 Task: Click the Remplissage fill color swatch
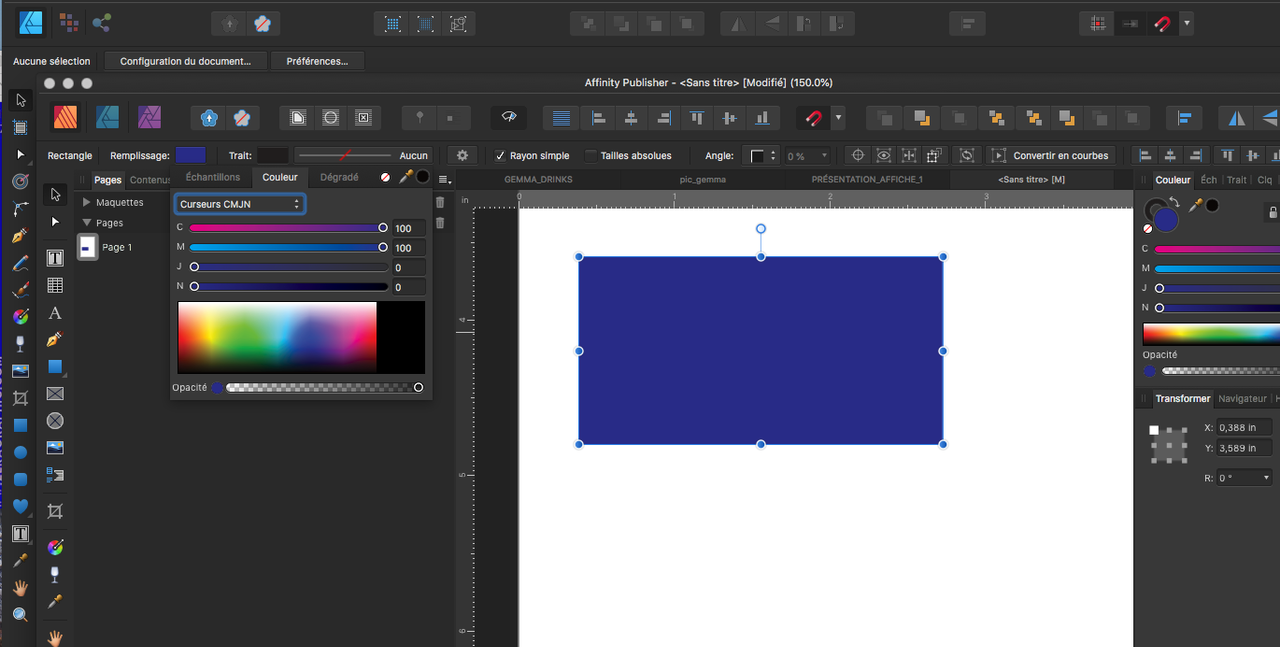[x=190, y=155]
